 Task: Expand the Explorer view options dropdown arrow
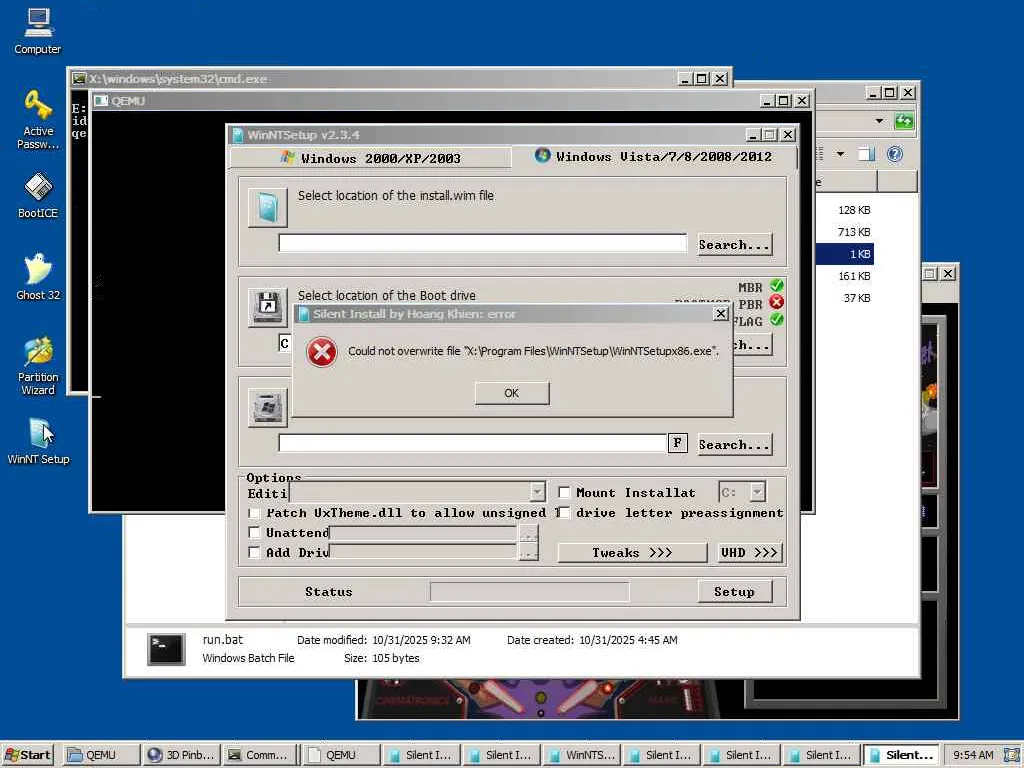(x=840, y=154)
